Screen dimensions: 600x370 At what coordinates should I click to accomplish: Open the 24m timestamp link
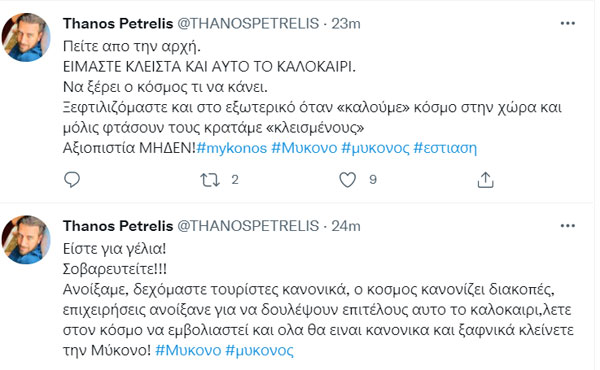click(x=346, y=226)
